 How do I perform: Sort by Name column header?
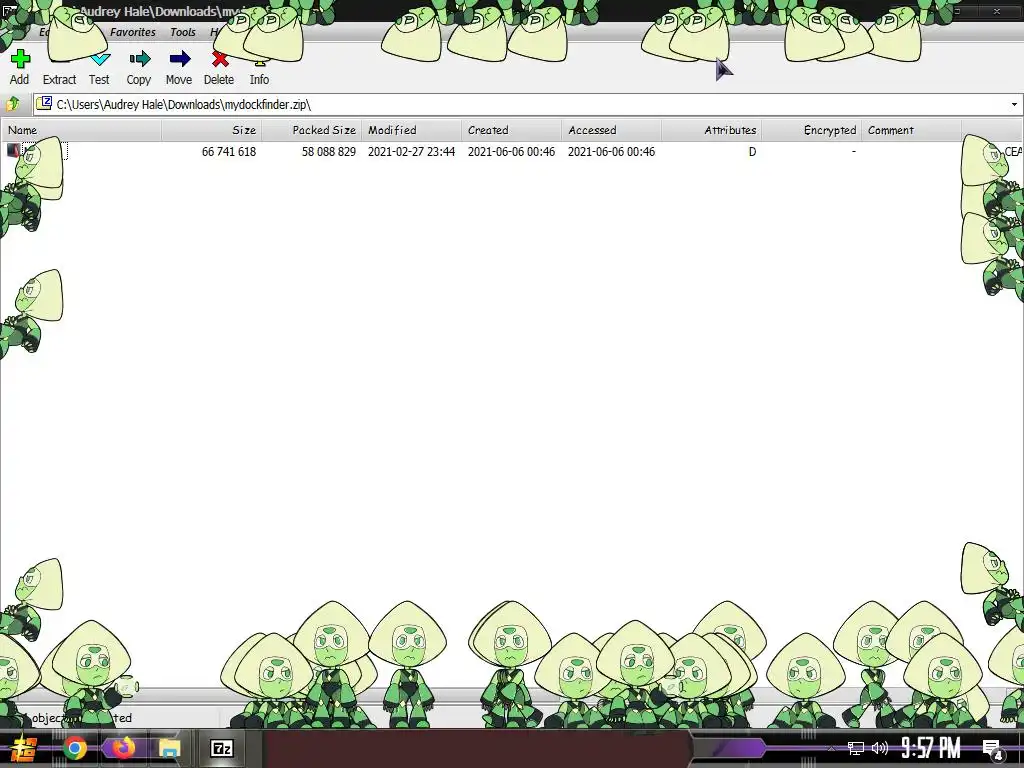82,130
